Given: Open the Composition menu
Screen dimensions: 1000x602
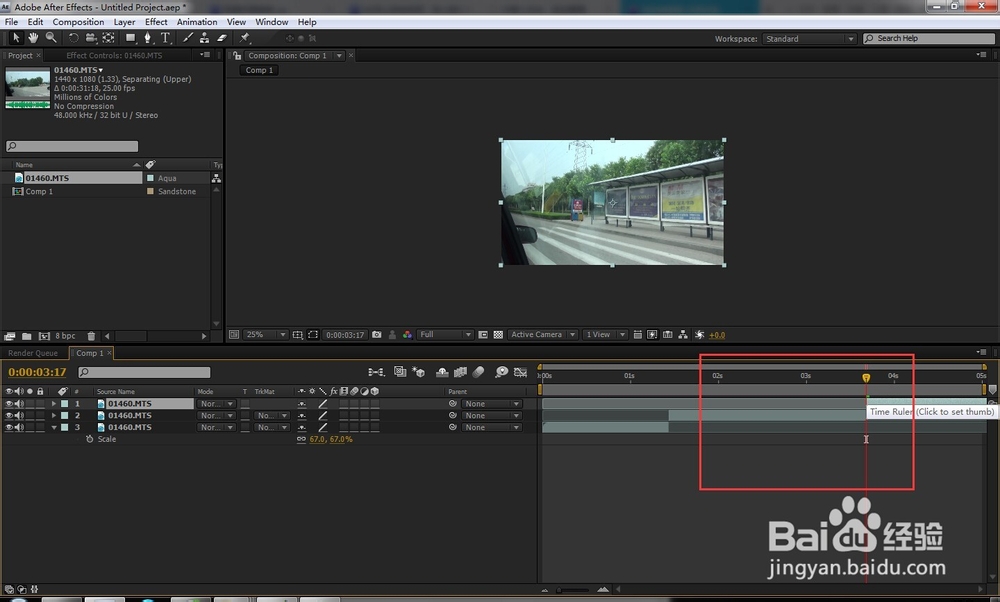Looking at the screenshot, I should pos(78,22).
